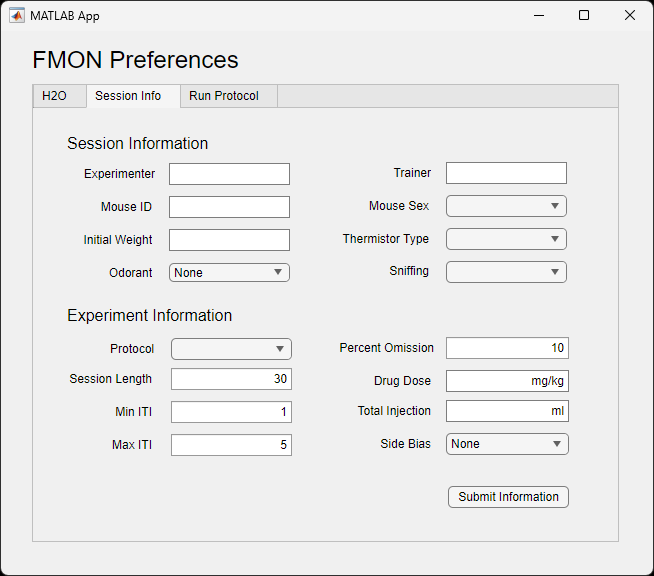Minimize the MATLAB App window
654x576 pixels.
click(x=539, y=15)
